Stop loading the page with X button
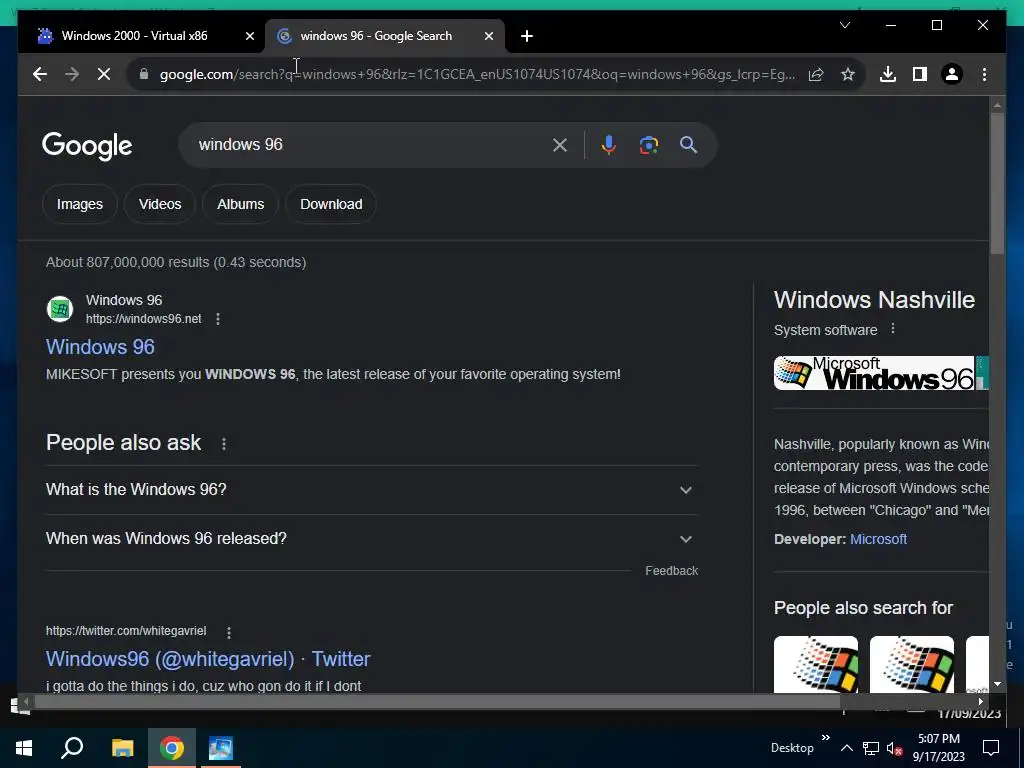 (104, 74)
